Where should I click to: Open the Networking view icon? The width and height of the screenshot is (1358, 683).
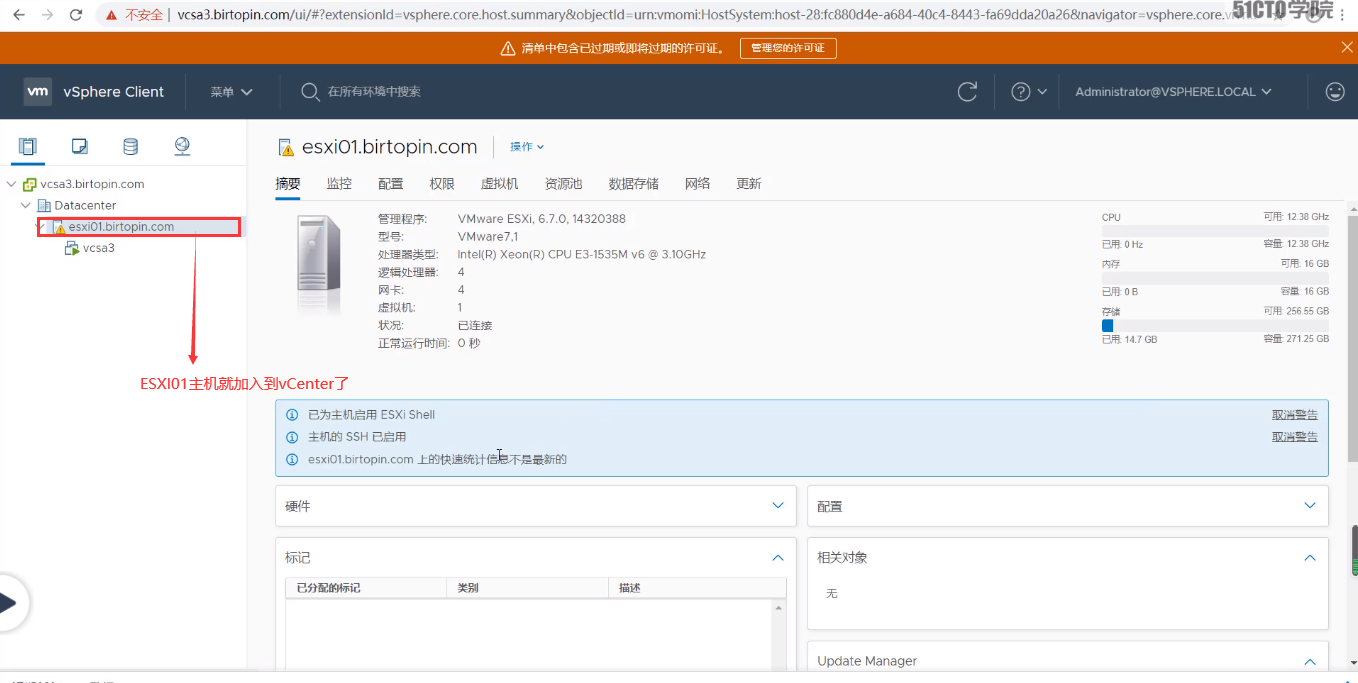[182, 146]
